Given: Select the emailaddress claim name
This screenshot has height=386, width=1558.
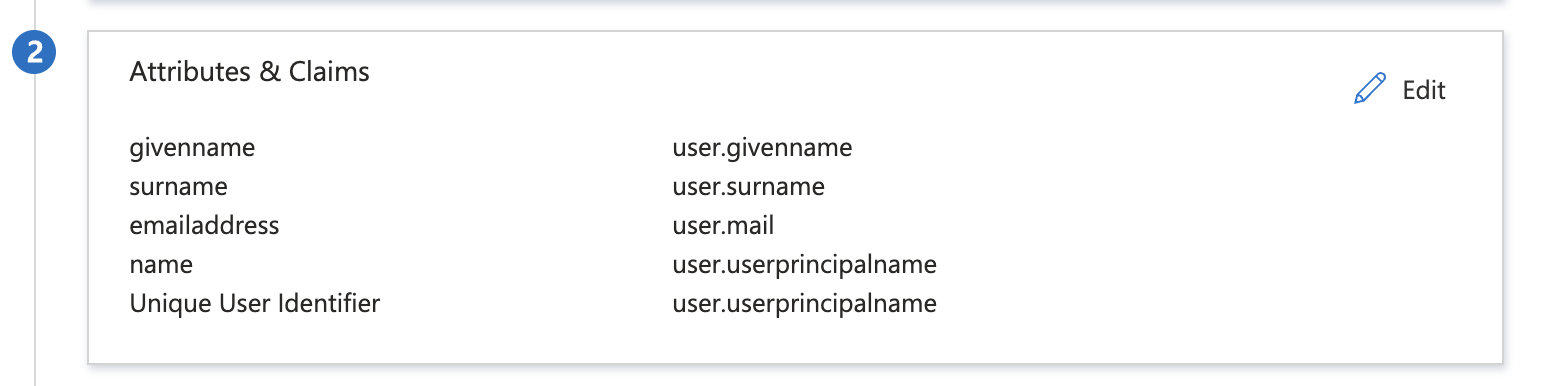Looking at the screenshot, I should coord(204,225).
